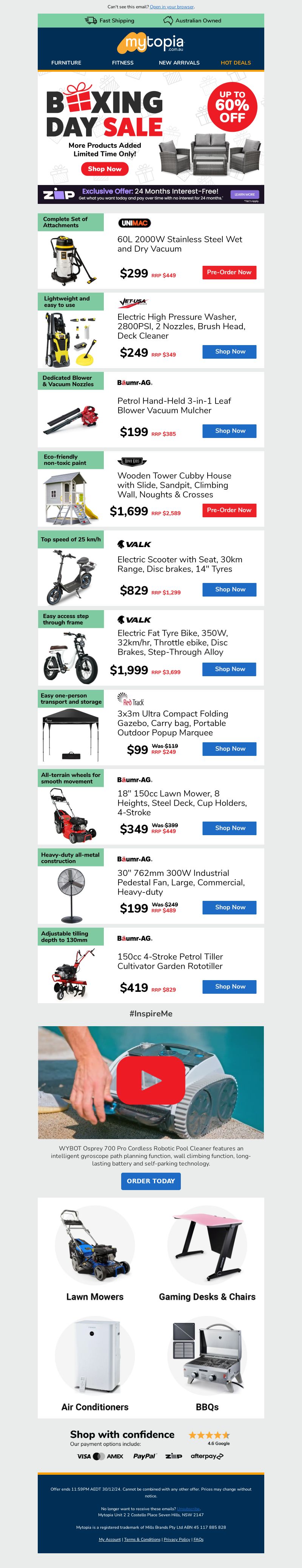Click the Unsubscribe link
The image size is (302, 1568).
(x=188, y=1509)
